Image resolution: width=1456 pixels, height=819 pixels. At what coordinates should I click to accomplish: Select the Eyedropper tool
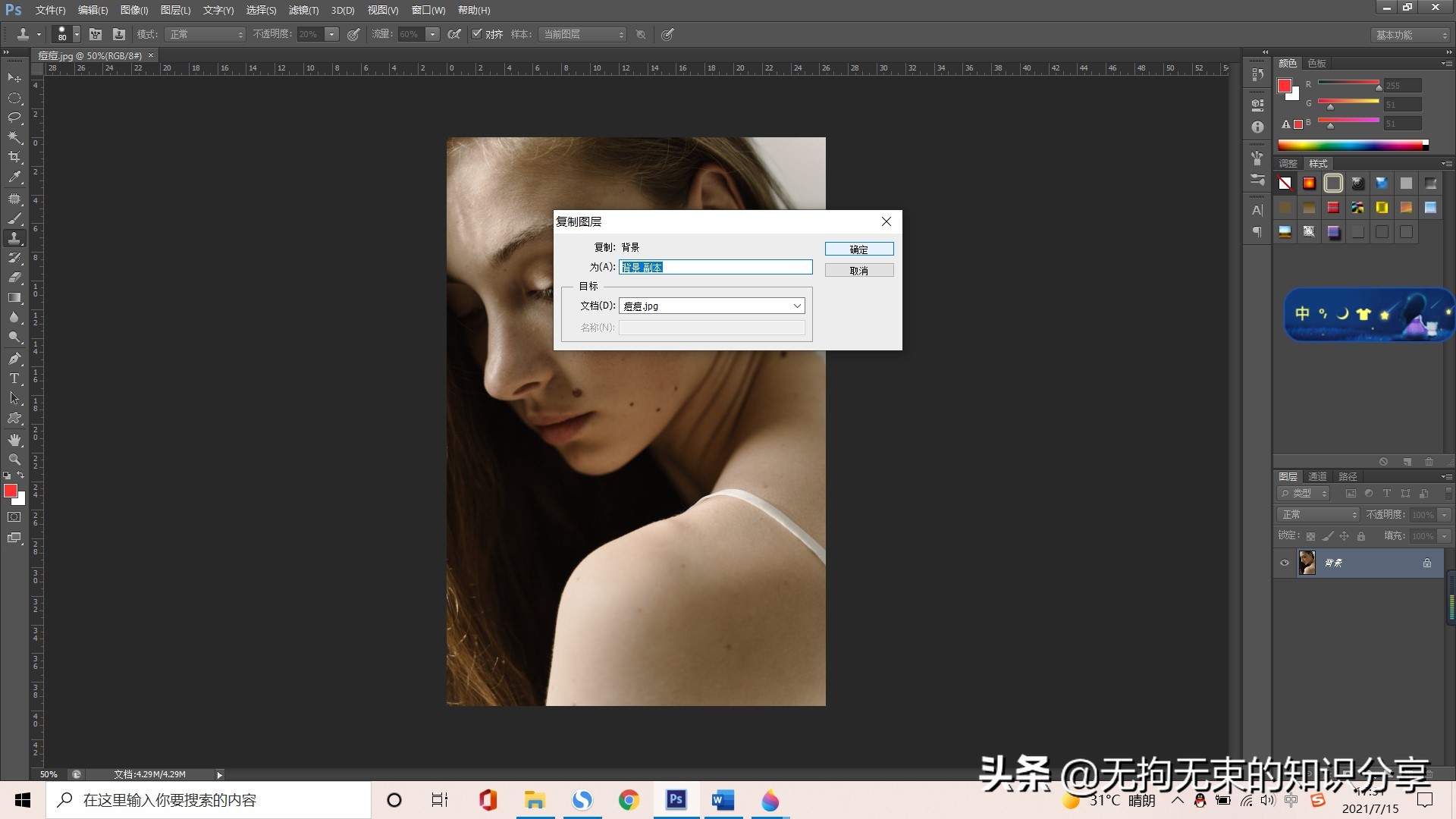(14, 177)
